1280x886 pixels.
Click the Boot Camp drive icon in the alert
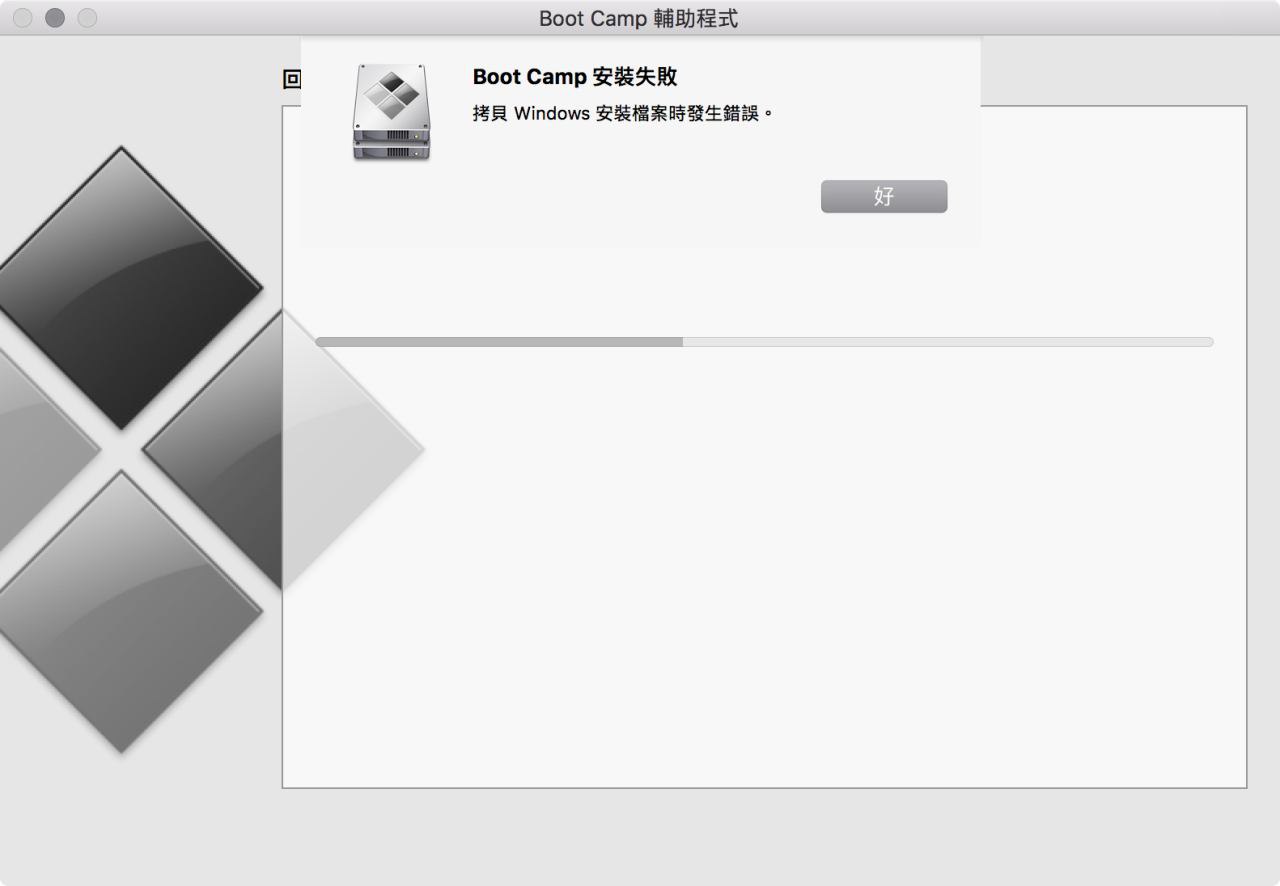(391, 112)
